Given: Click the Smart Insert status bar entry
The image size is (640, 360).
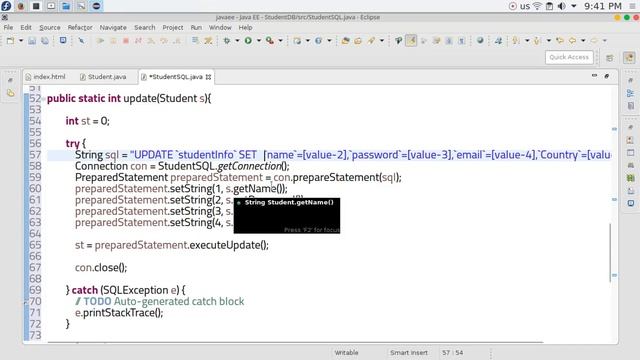Looking at the screenshot, I should coord(409,353).
